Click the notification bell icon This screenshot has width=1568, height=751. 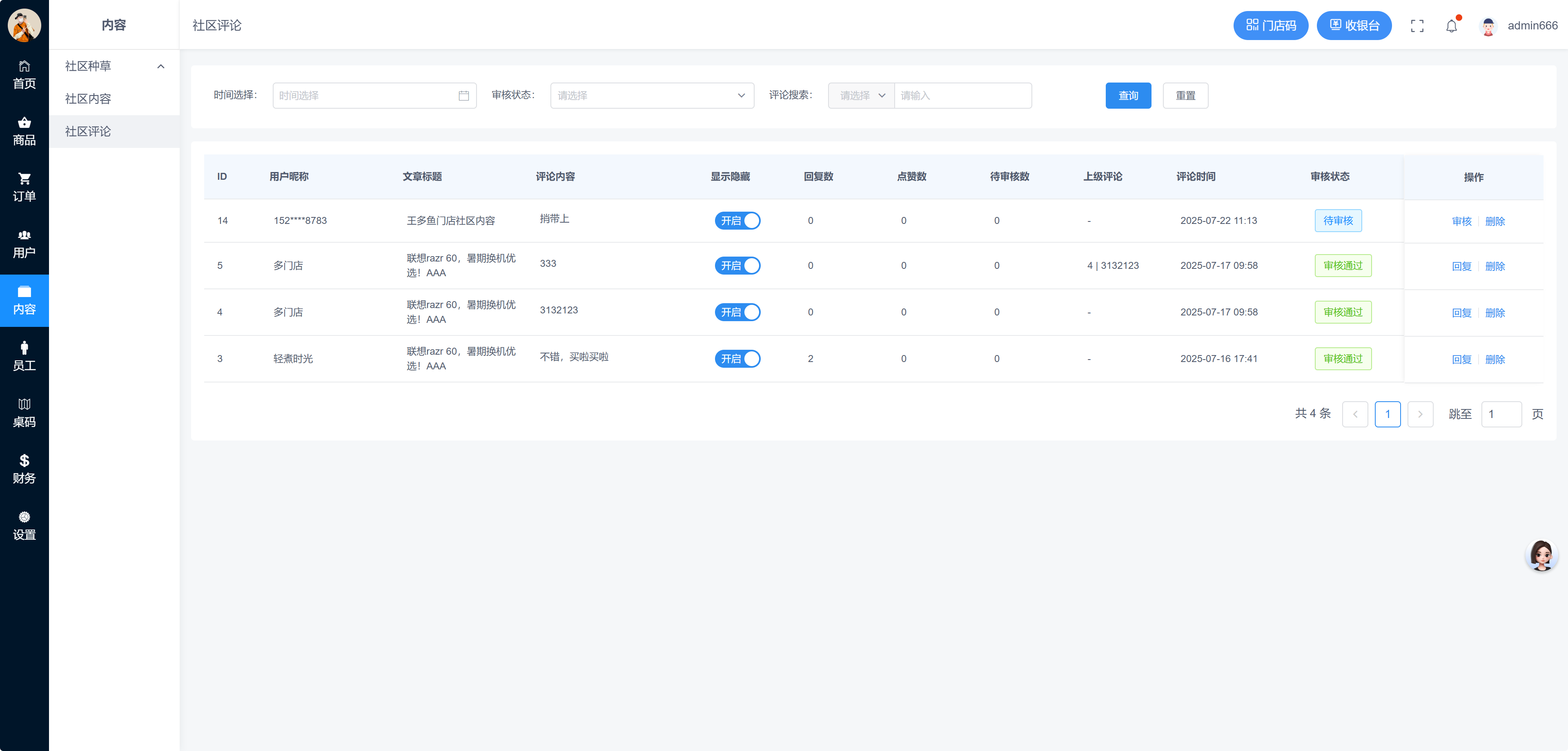click(1451, 26)
